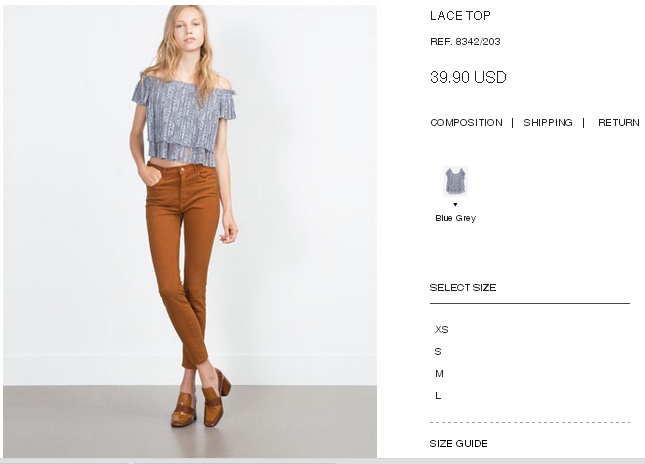Open the SHIPPING information tab
The height and width of the screenshot is (464, 645).
548,123
